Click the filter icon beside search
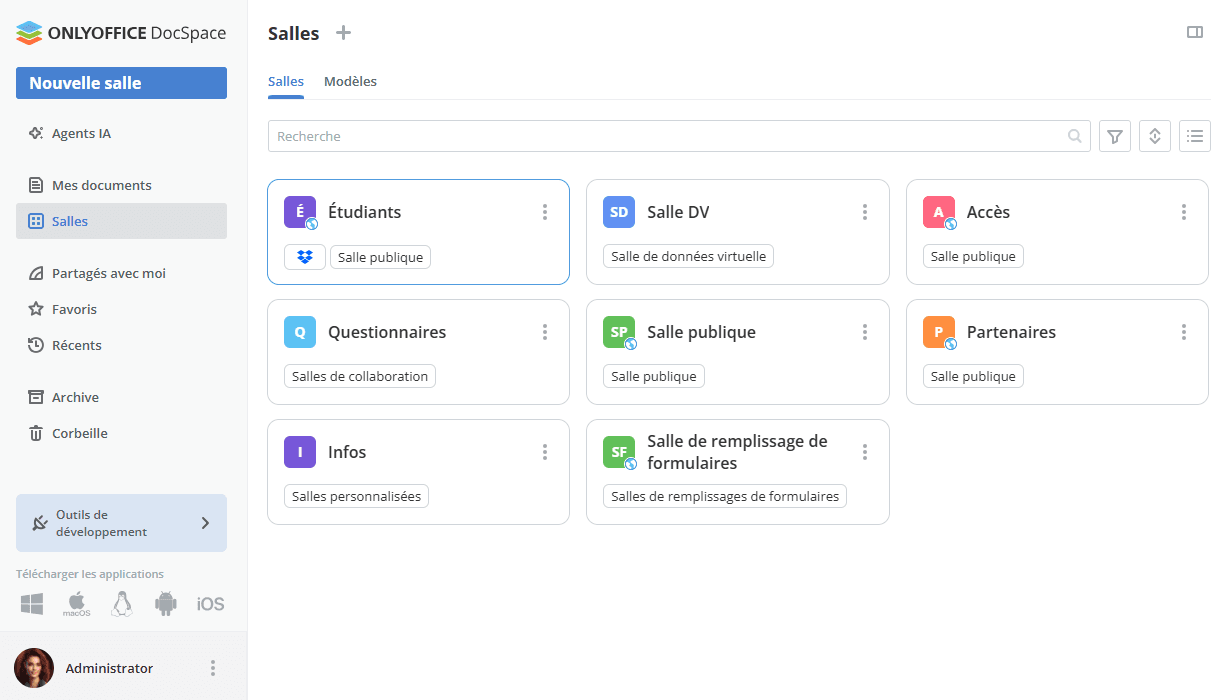Screen dimensions: 1229x700 coord(1114,136)
